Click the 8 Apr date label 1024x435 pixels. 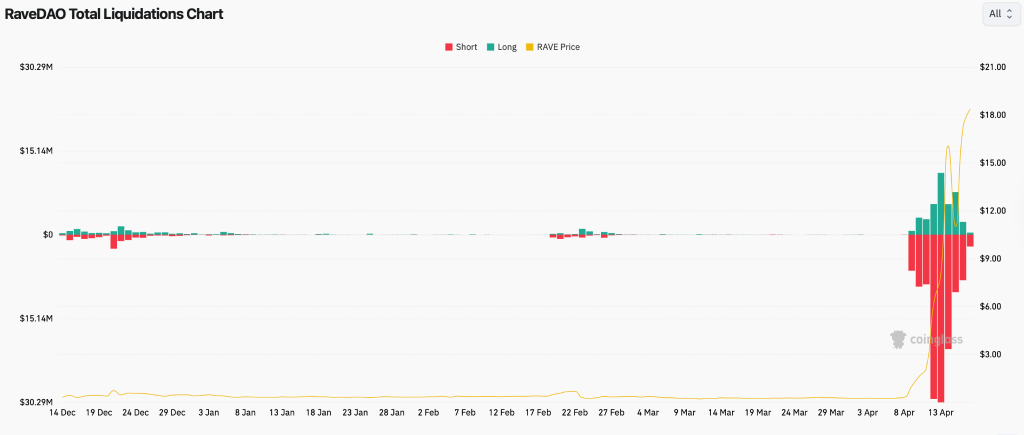pos(905,412)
